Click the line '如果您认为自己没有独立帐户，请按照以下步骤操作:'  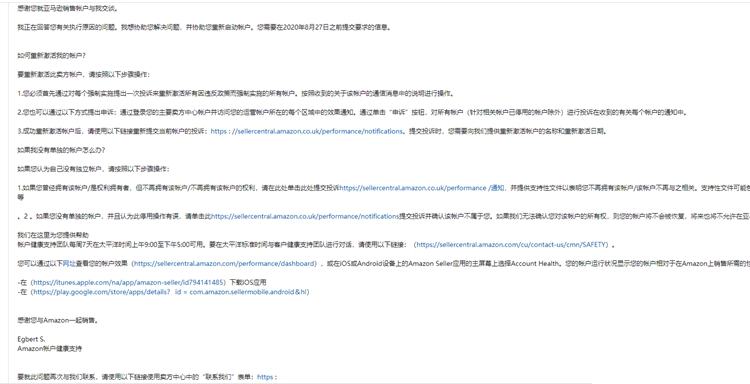pyautogui.click(x=93, y=169)
